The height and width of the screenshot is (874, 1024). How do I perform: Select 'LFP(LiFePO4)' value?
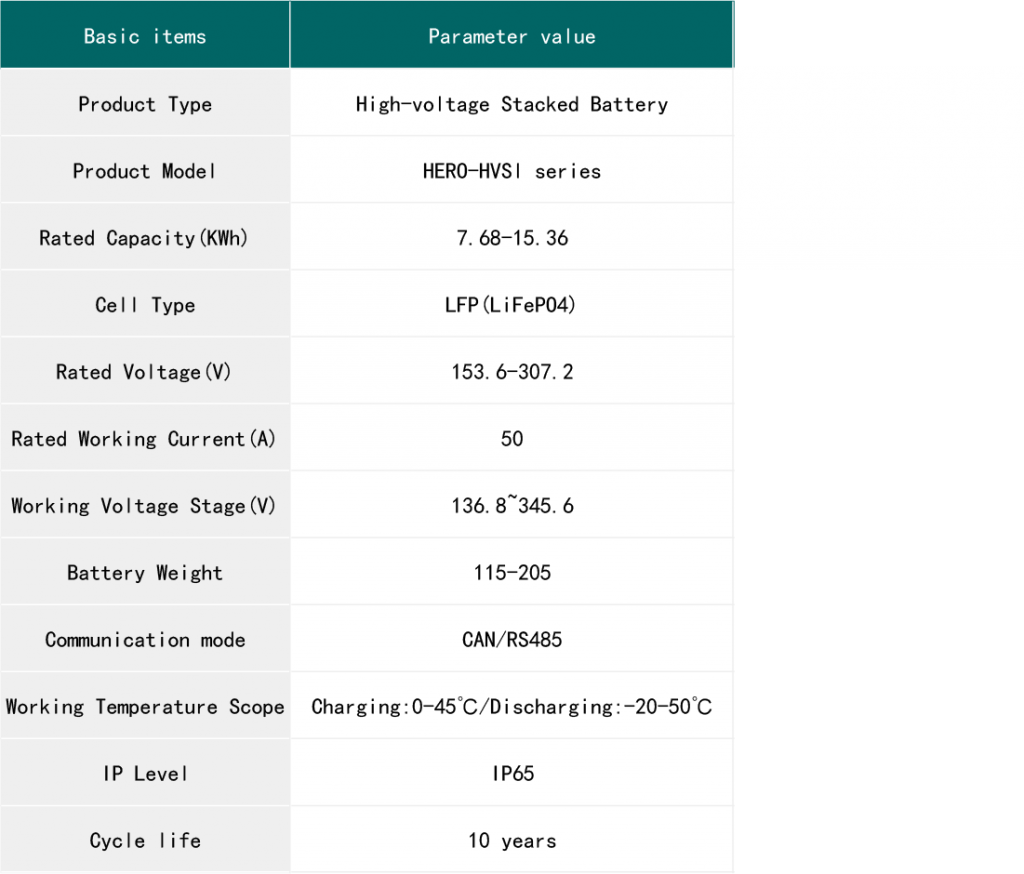pos(511,305)
